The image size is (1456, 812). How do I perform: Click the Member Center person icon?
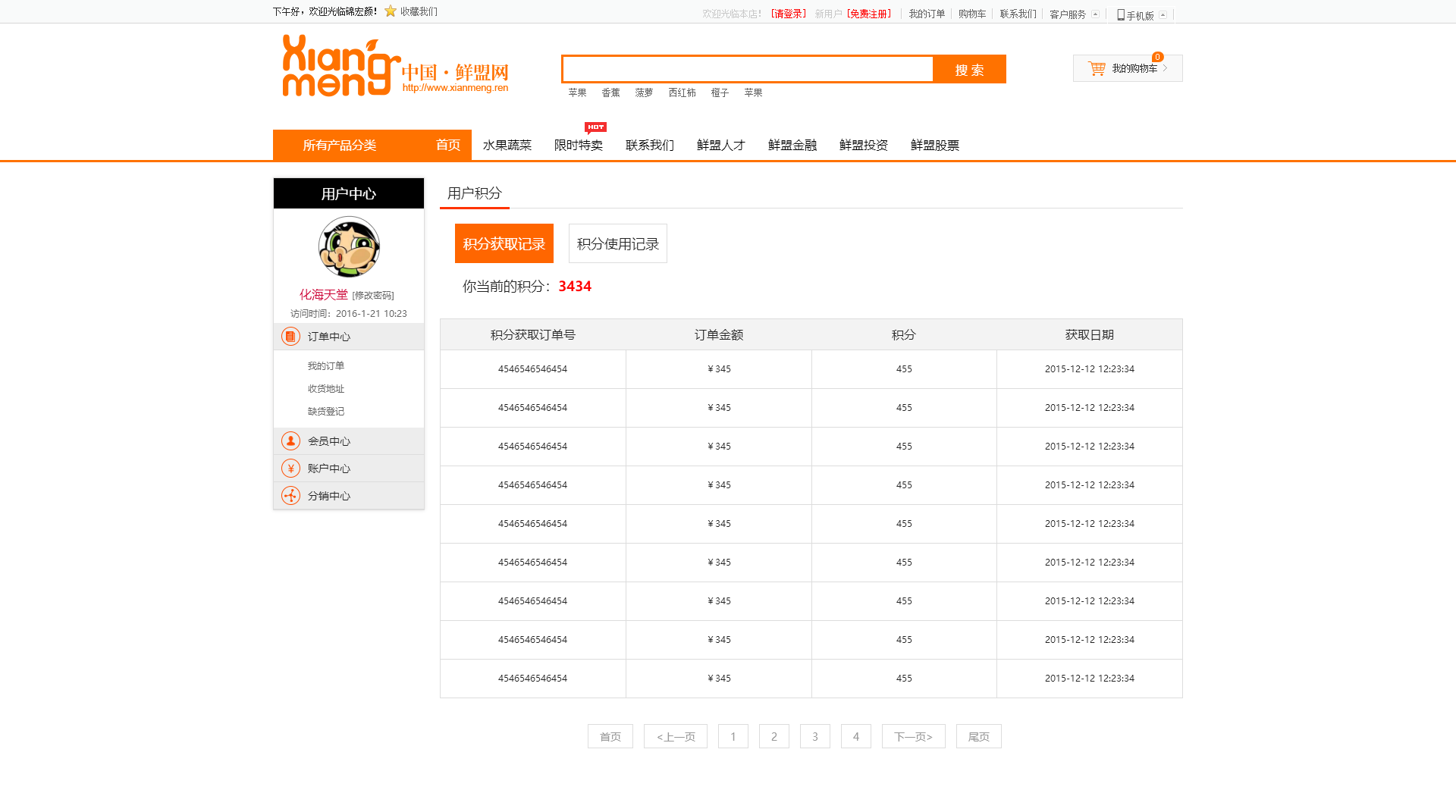290,441
